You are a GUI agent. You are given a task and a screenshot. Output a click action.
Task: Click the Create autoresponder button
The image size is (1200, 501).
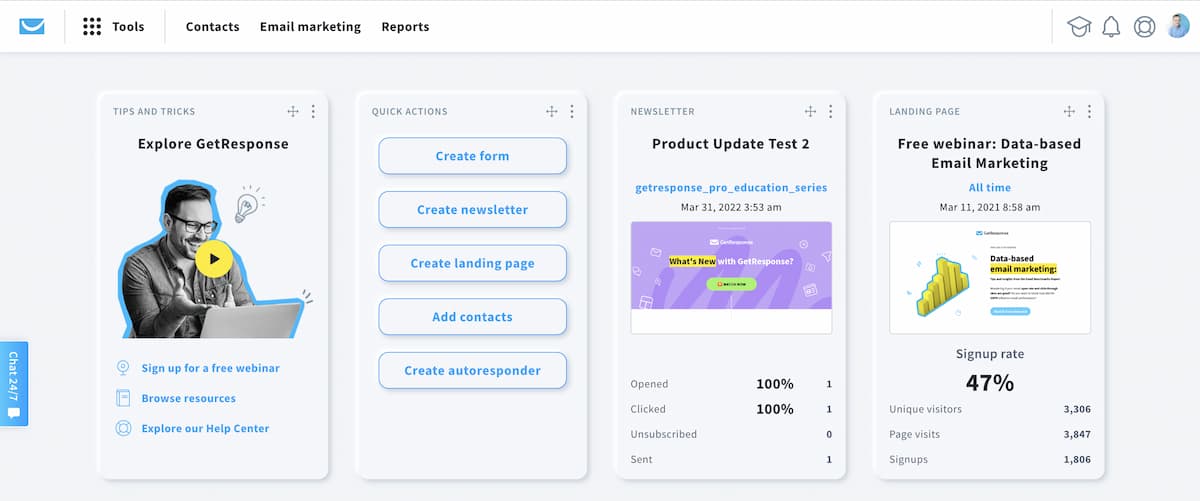(472, 370)
